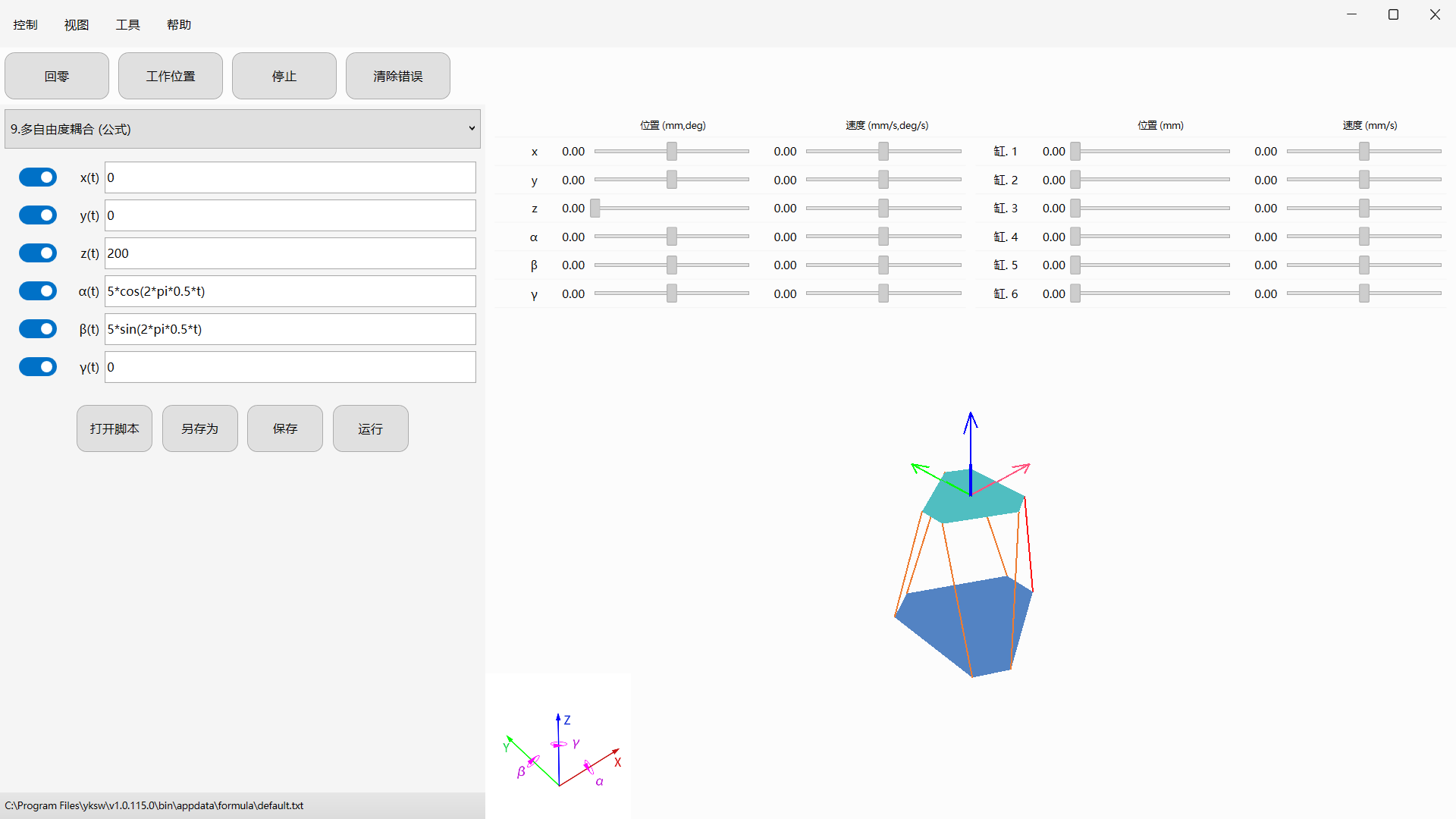Click the α(t) formula input field

[290, 291]
